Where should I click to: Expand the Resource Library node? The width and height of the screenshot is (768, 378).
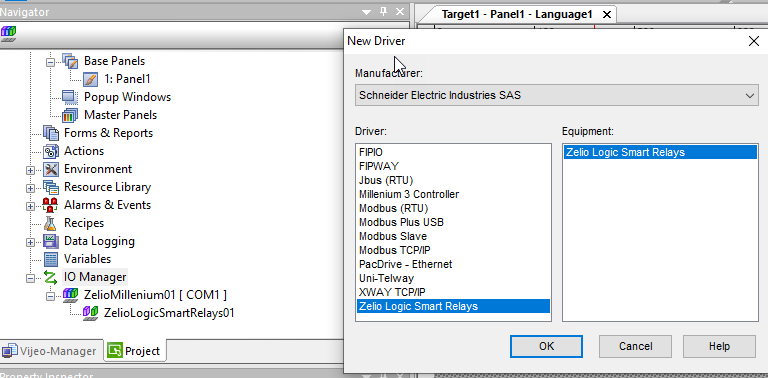(30, 188)
